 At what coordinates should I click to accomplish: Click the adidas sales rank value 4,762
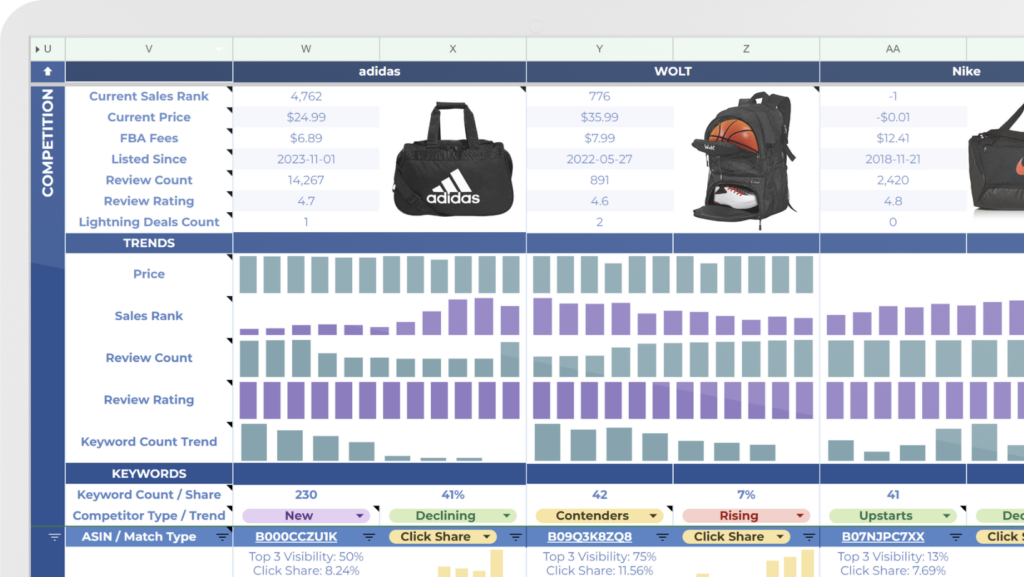tap(306, 96)
